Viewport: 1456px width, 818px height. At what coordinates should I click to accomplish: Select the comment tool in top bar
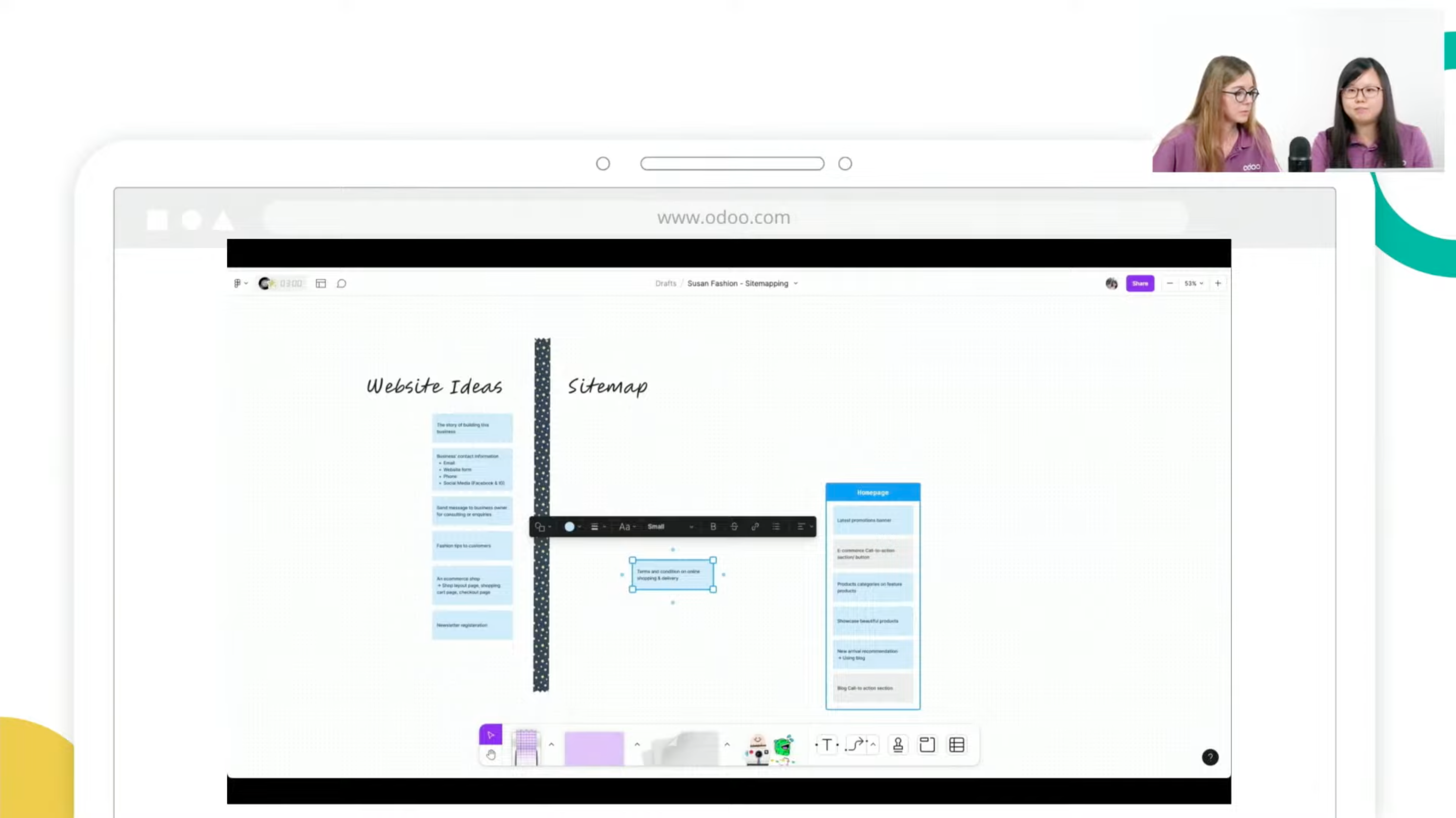click(x=341, y=283)
